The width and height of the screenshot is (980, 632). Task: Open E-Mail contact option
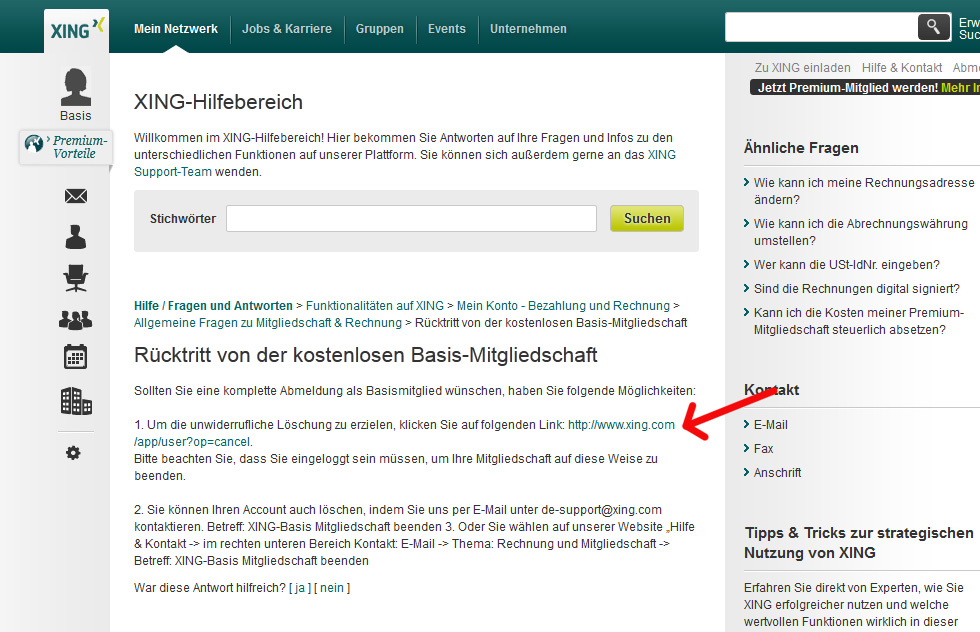(x=770, y=424)
